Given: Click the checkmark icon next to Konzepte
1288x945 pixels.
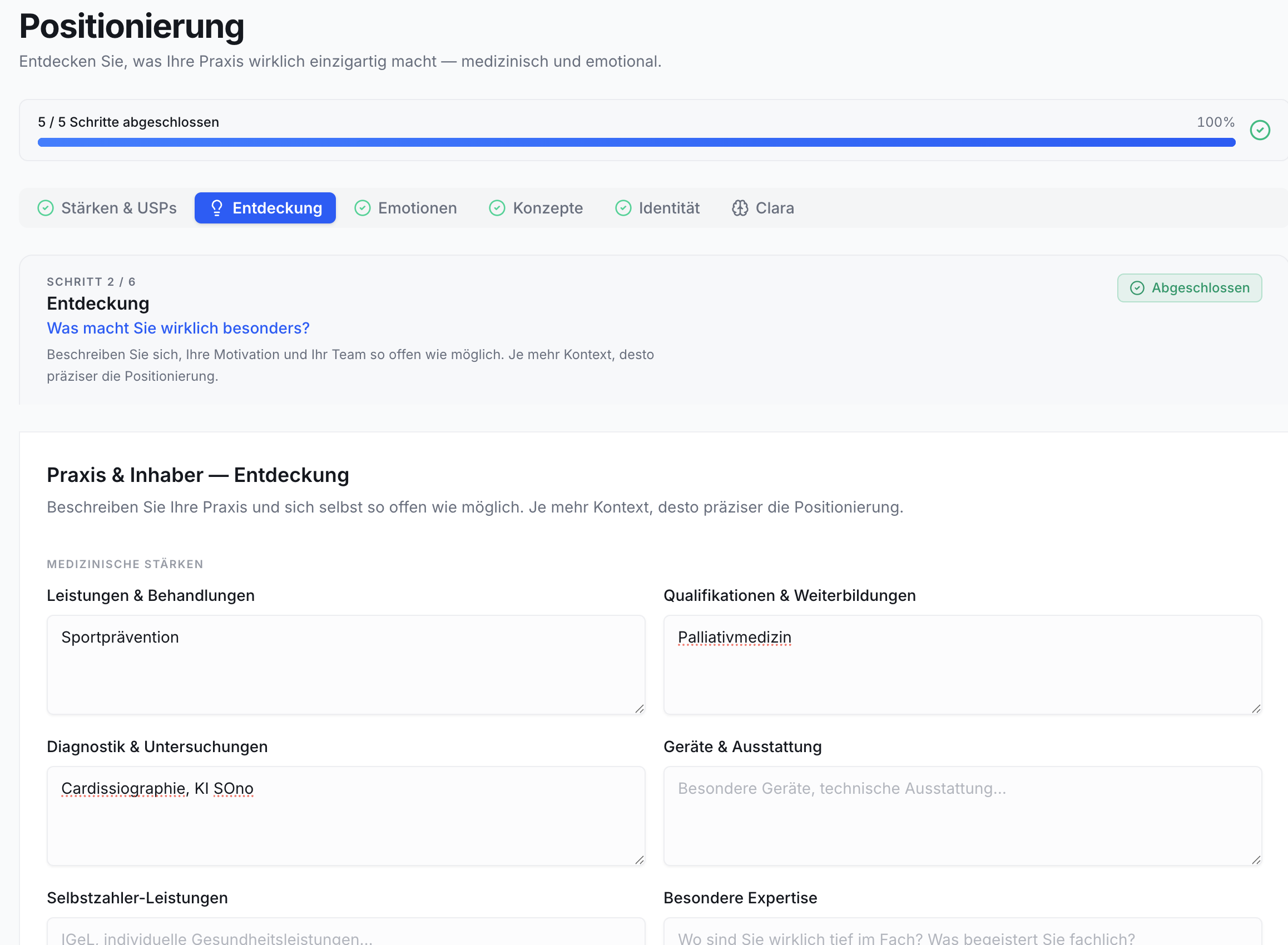Looking at the screenshot, I should pyautogui.click(x=497, y=208).
